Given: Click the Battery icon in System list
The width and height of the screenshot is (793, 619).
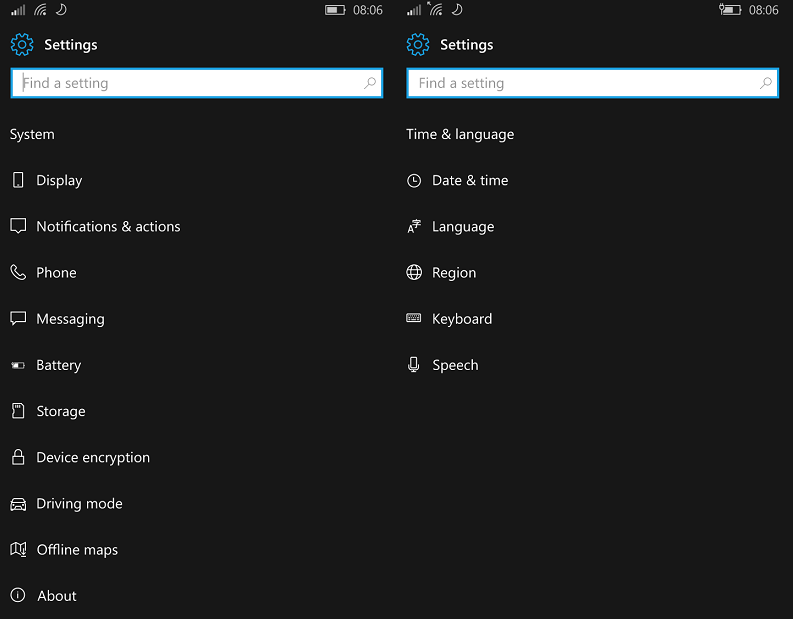Looking at the screenshot, I should (18, 365).
